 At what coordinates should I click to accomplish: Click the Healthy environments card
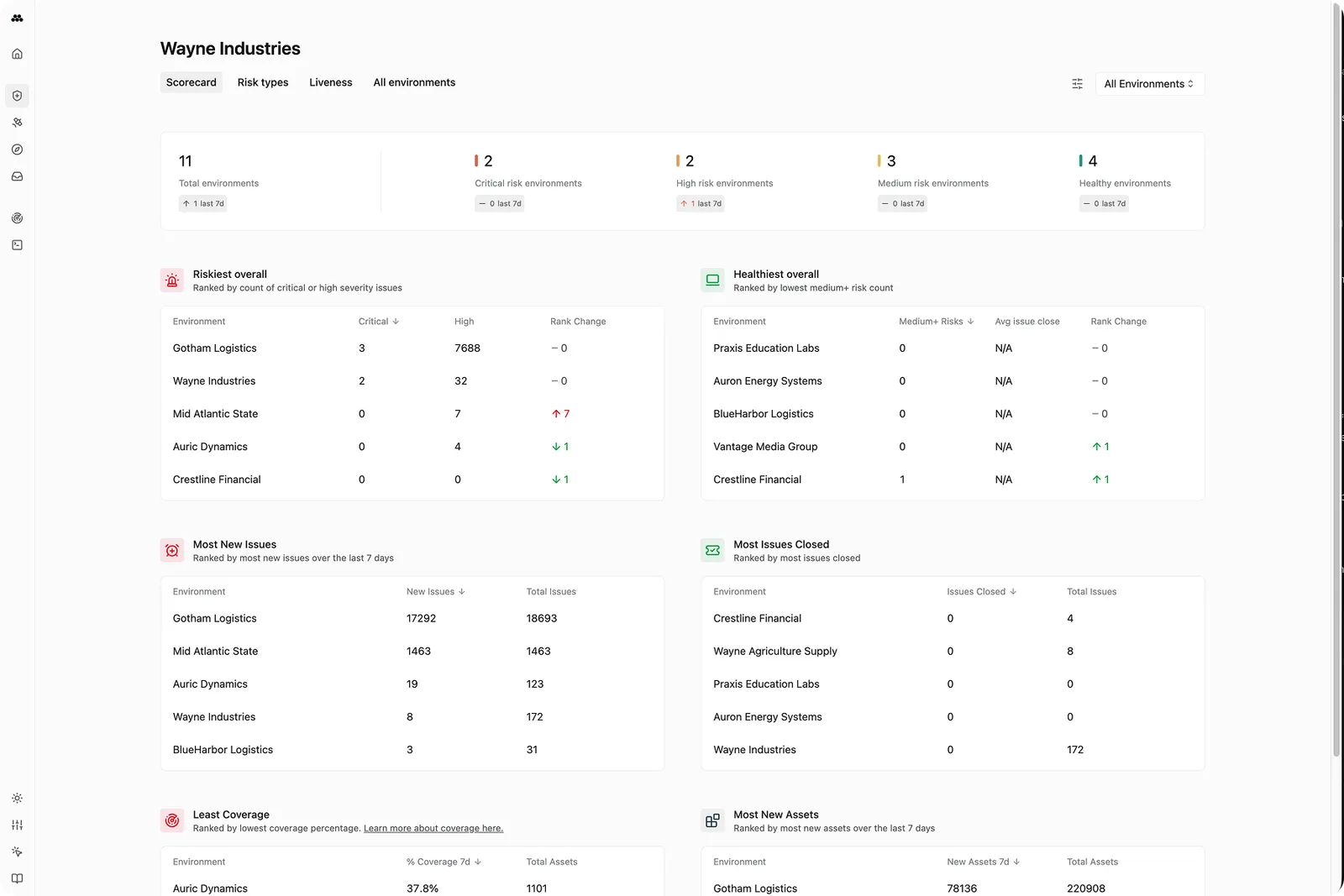(1125, 181)
